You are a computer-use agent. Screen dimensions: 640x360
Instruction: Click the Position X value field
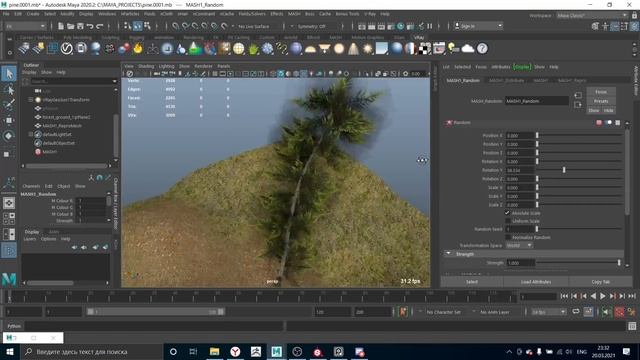(x=520, y=136)
